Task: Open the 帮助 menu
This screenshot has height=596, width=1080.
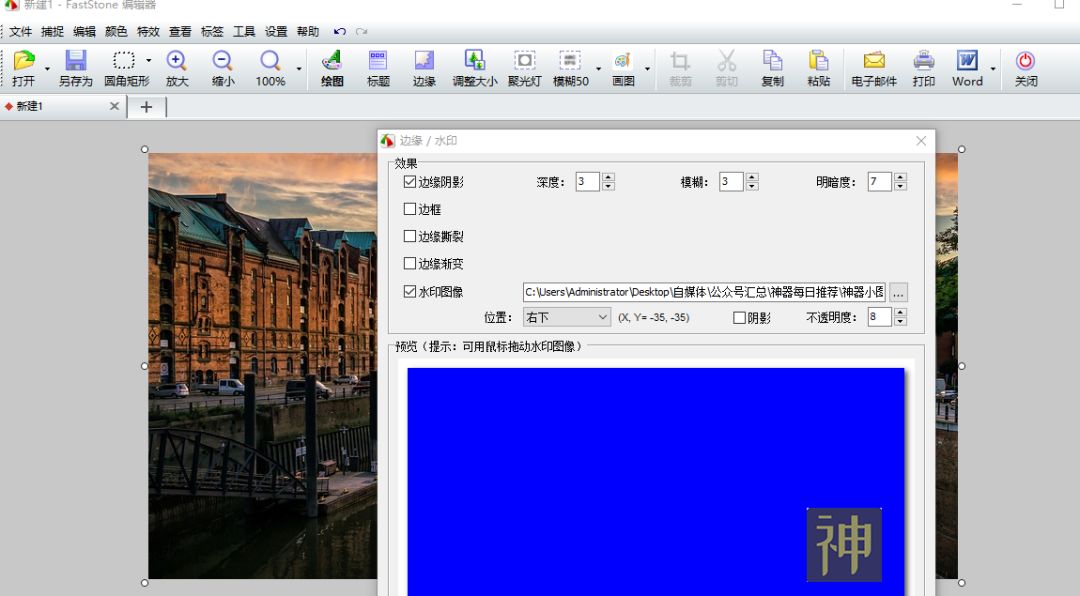Action: pyautogui.click(x=308, y=32)
